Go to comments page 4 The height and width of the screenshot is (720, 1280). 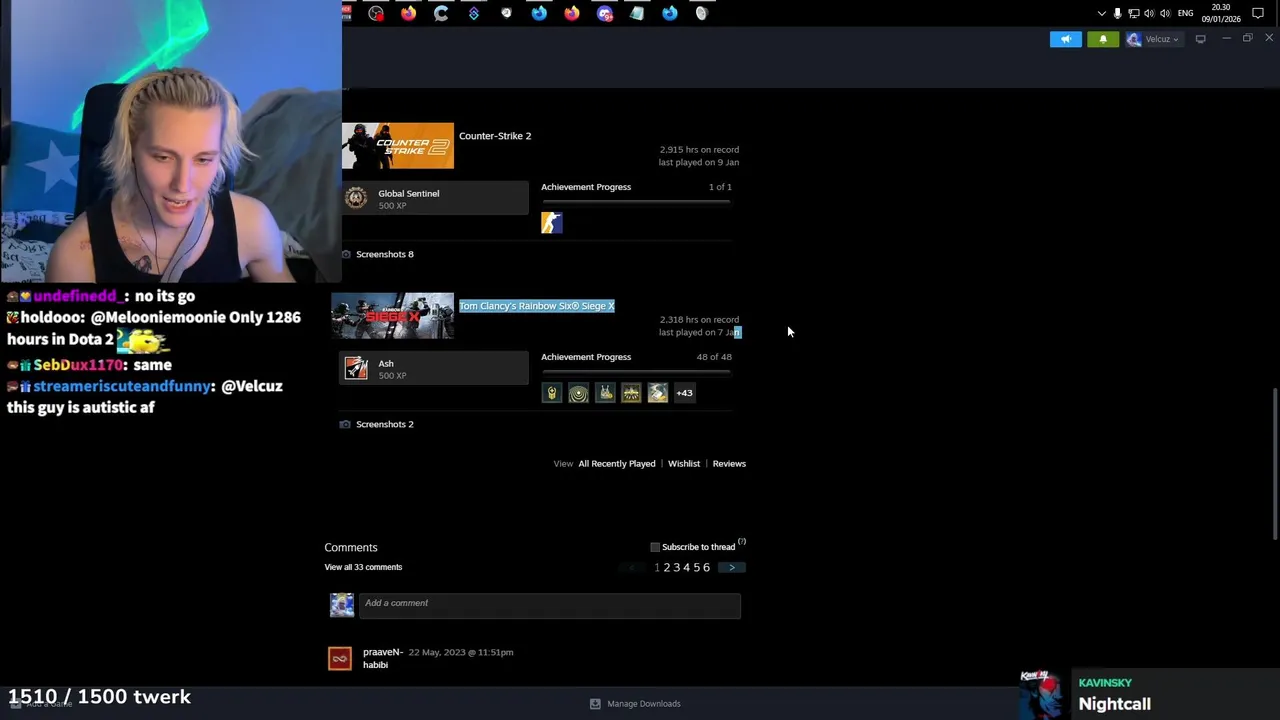687,568
